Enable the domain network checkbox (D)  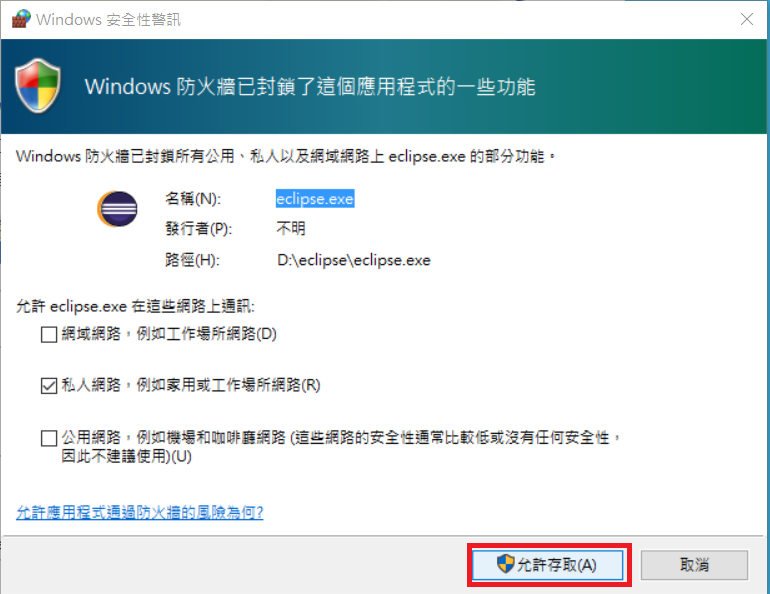[49, 335]
